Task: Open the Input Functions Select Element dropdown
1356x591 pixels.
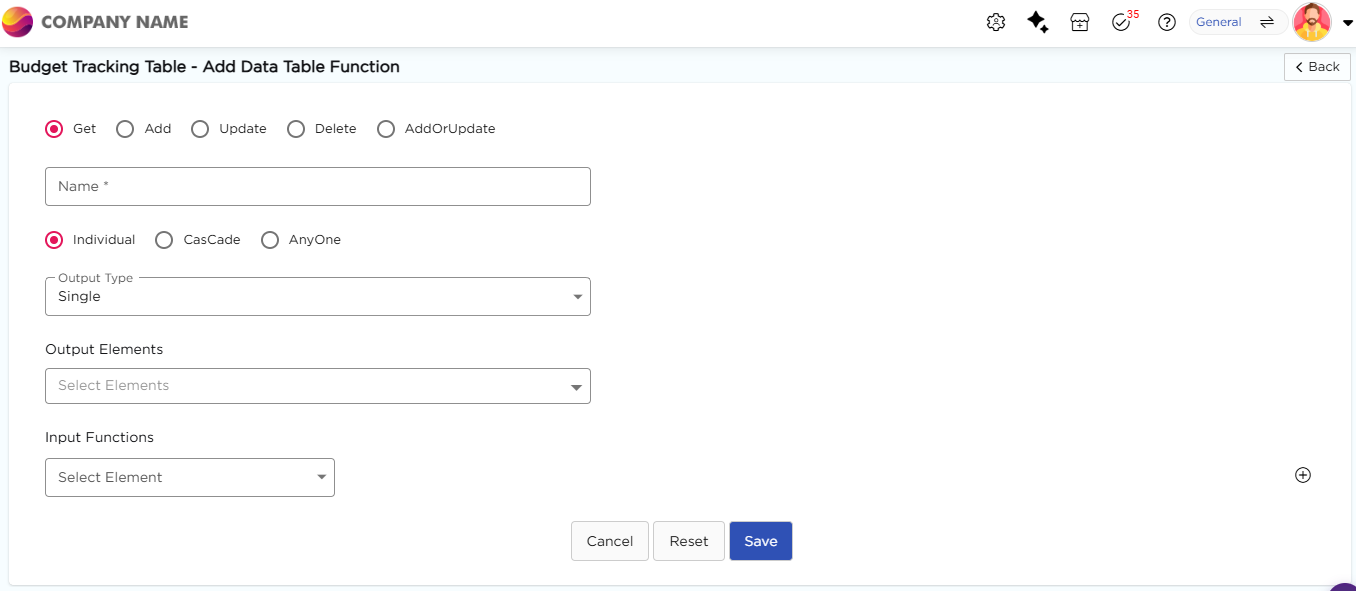Action: (190, 478)
